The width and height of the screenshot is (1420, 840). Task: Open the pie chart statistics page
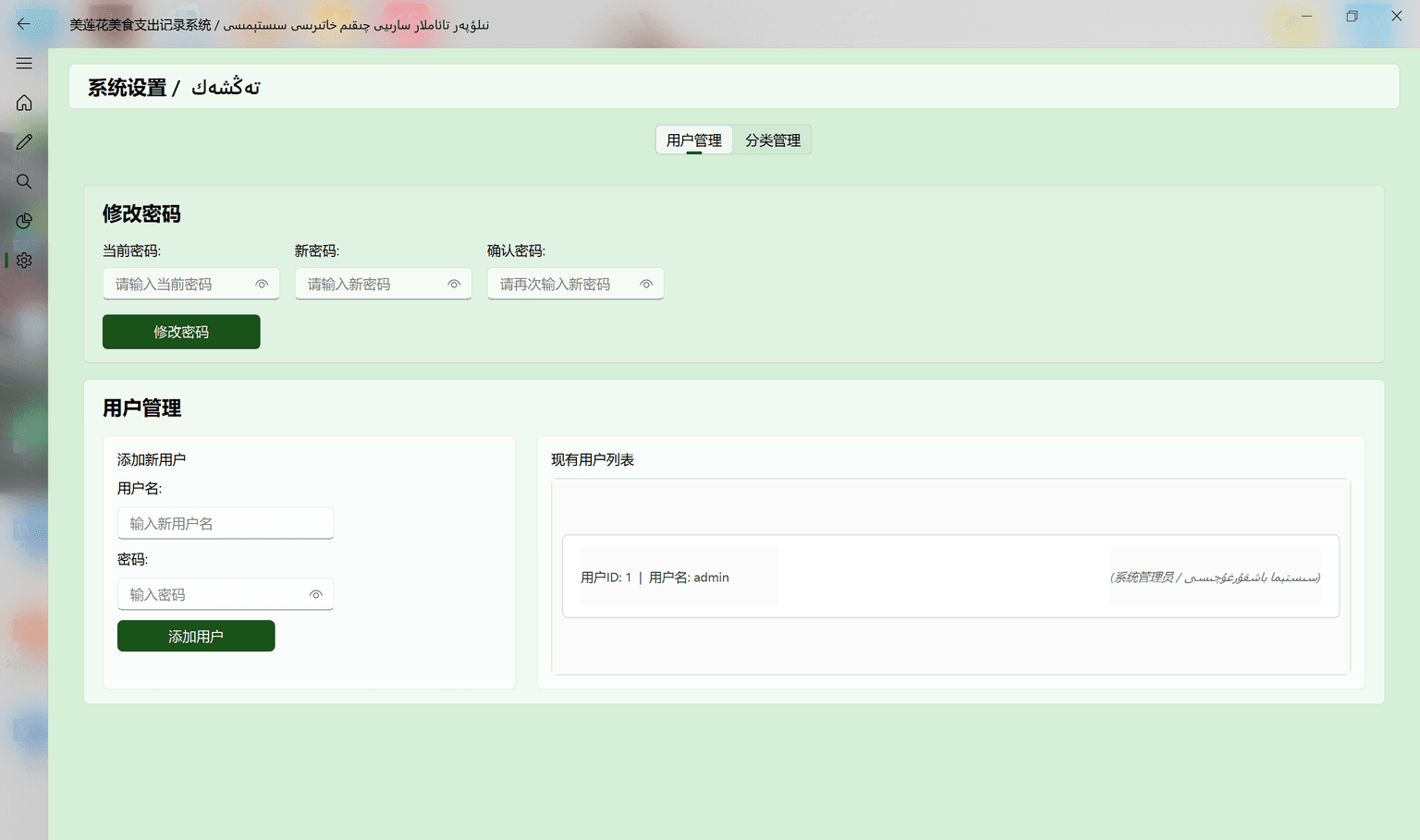tap(24, 221)
